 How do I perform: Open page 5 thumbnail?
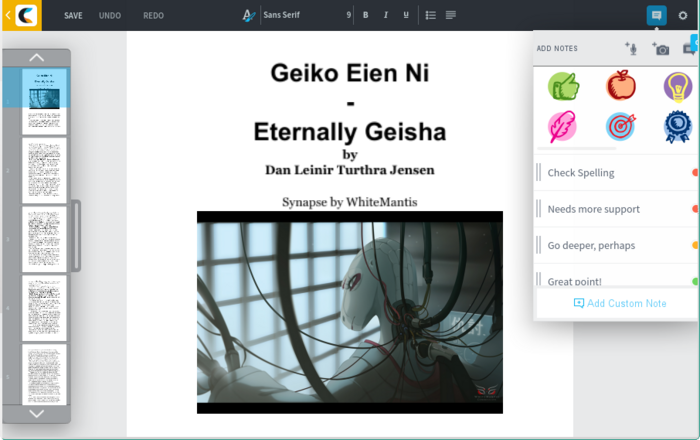44,374
